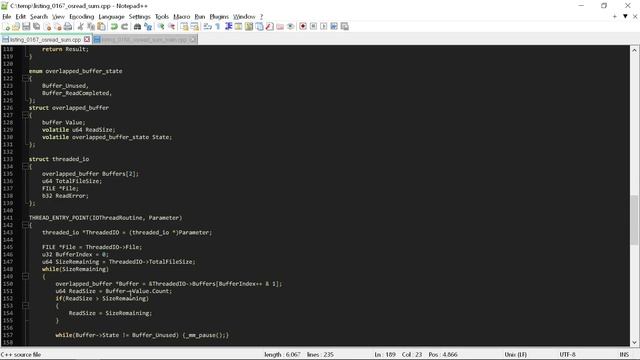Save the current file using Save icon
The image size is (640, 360).
[26, 27]
